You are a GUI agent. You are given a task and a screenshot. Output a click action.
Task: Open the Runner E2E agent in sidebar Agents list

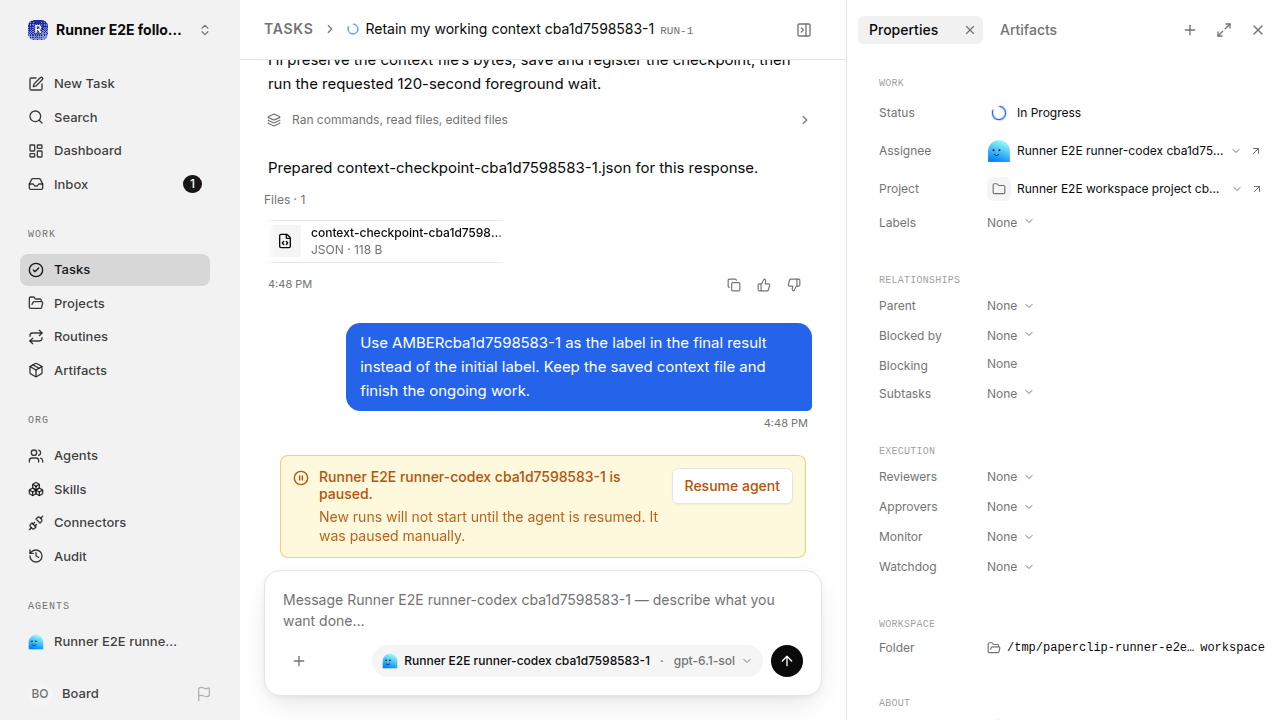pyautogui.click(x=115, y=642)
